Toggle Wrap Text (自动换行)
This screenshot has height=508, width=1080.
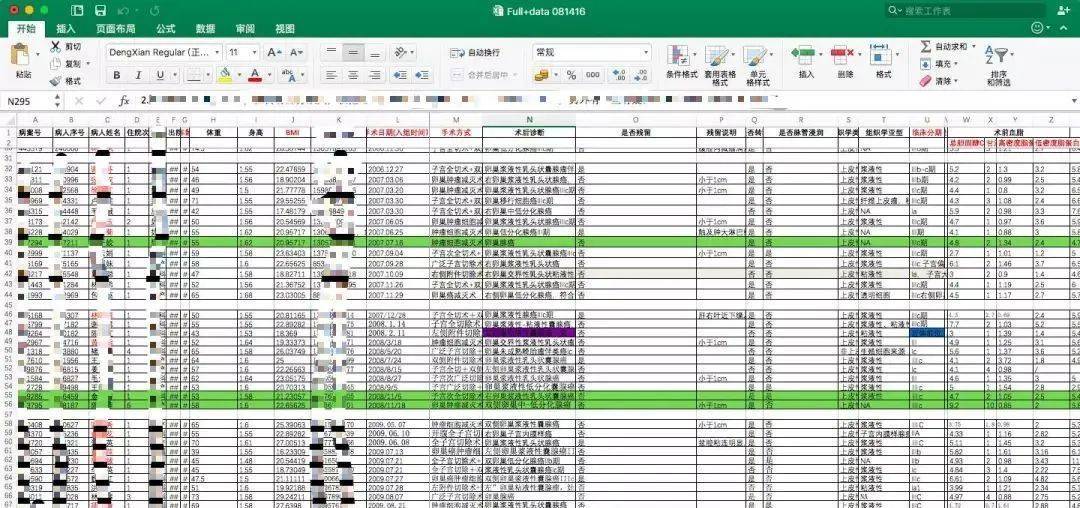(x=477, y=52)
